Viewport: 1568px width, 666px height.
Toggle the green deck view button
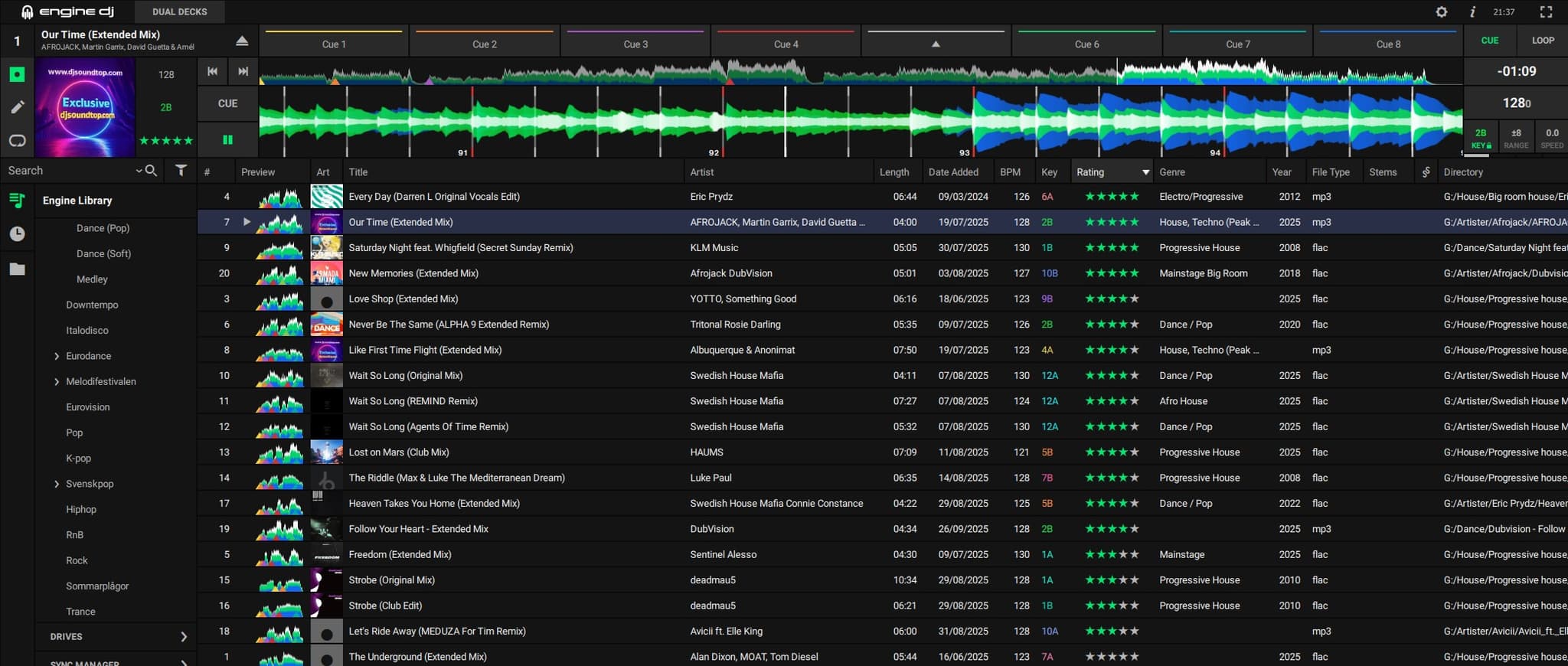click(17, 74)
